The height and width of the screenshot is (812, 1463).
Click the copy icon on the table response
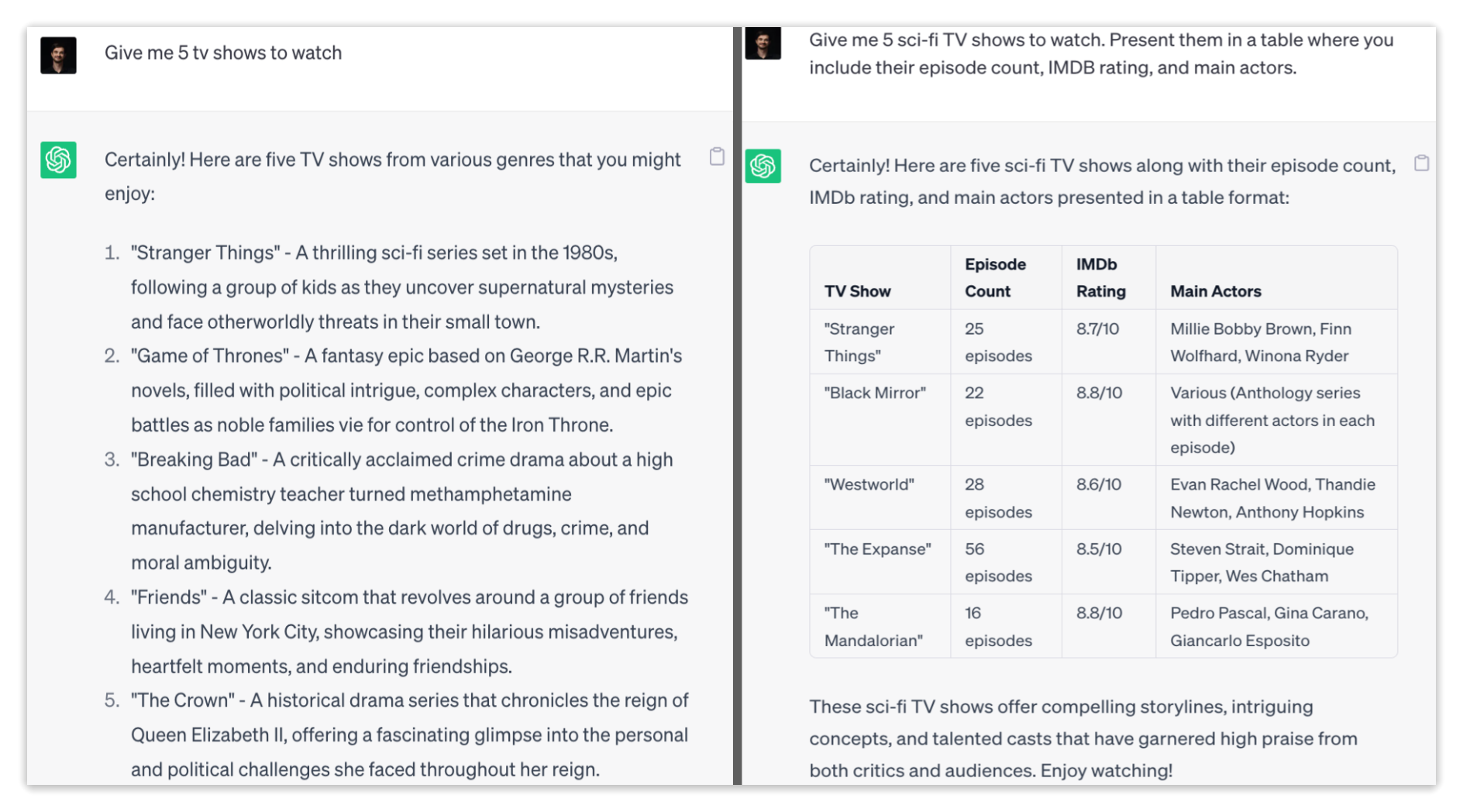1421,163
